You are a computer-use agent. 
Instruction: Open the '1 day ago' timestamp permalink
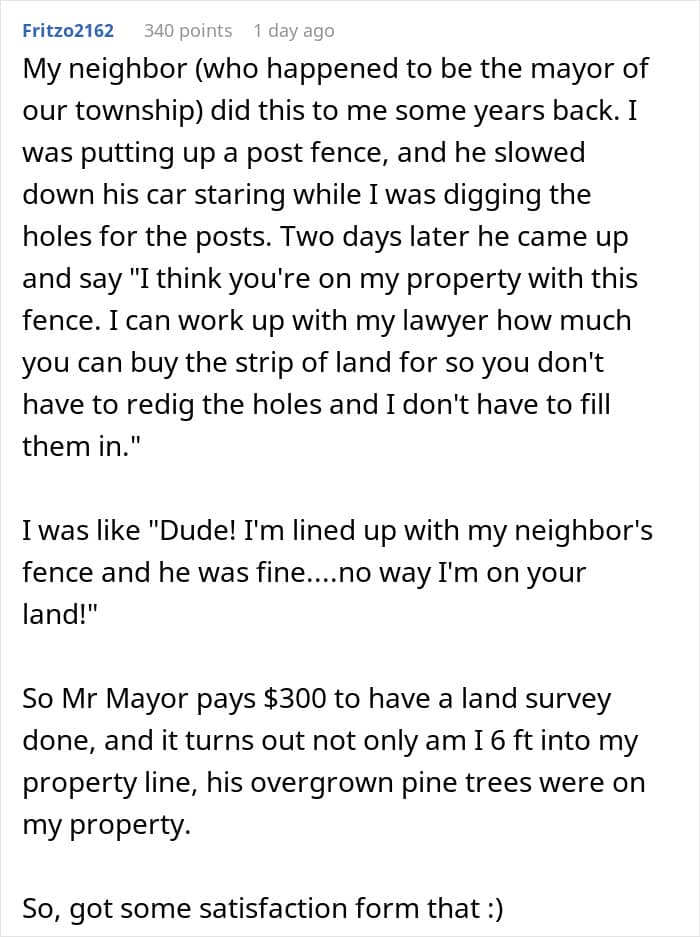[x=294, y=31]
